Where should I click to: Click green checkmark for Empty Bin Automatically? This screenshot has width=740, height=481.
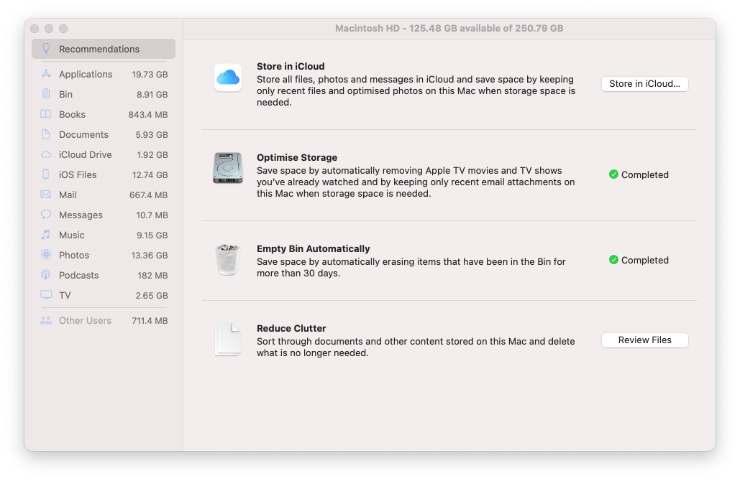pyautogui.click(x=614, y=260)
